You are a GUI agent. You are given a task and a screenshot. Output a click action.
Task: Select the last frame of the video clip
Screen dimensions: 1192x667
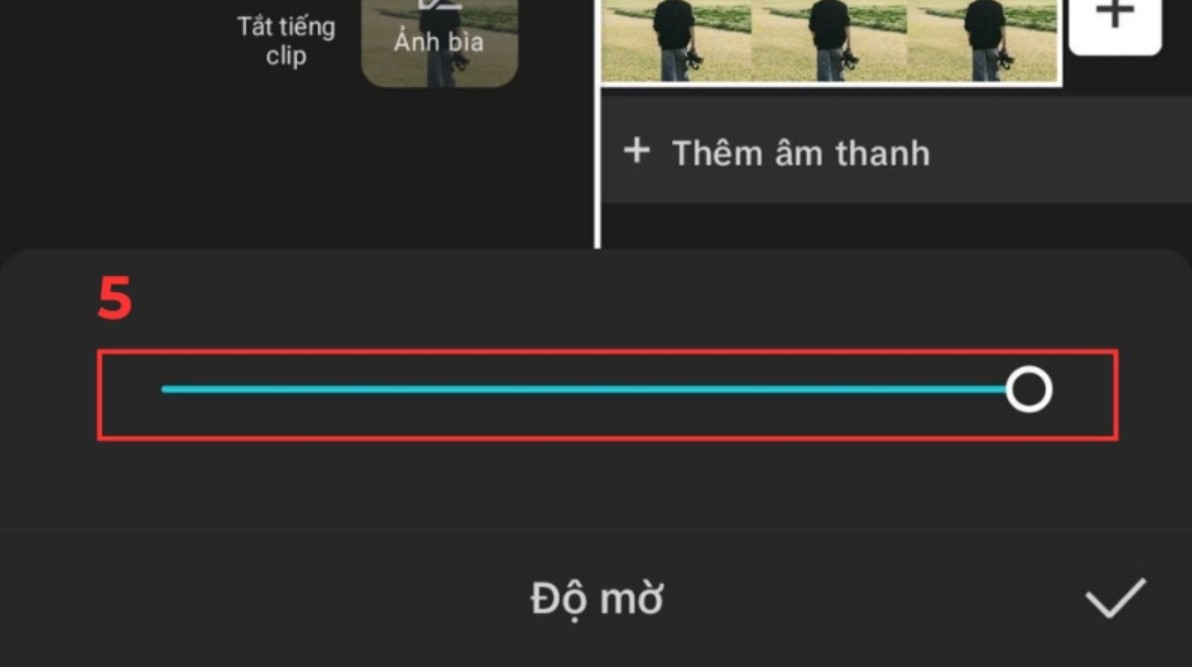(x=982, y=40)
